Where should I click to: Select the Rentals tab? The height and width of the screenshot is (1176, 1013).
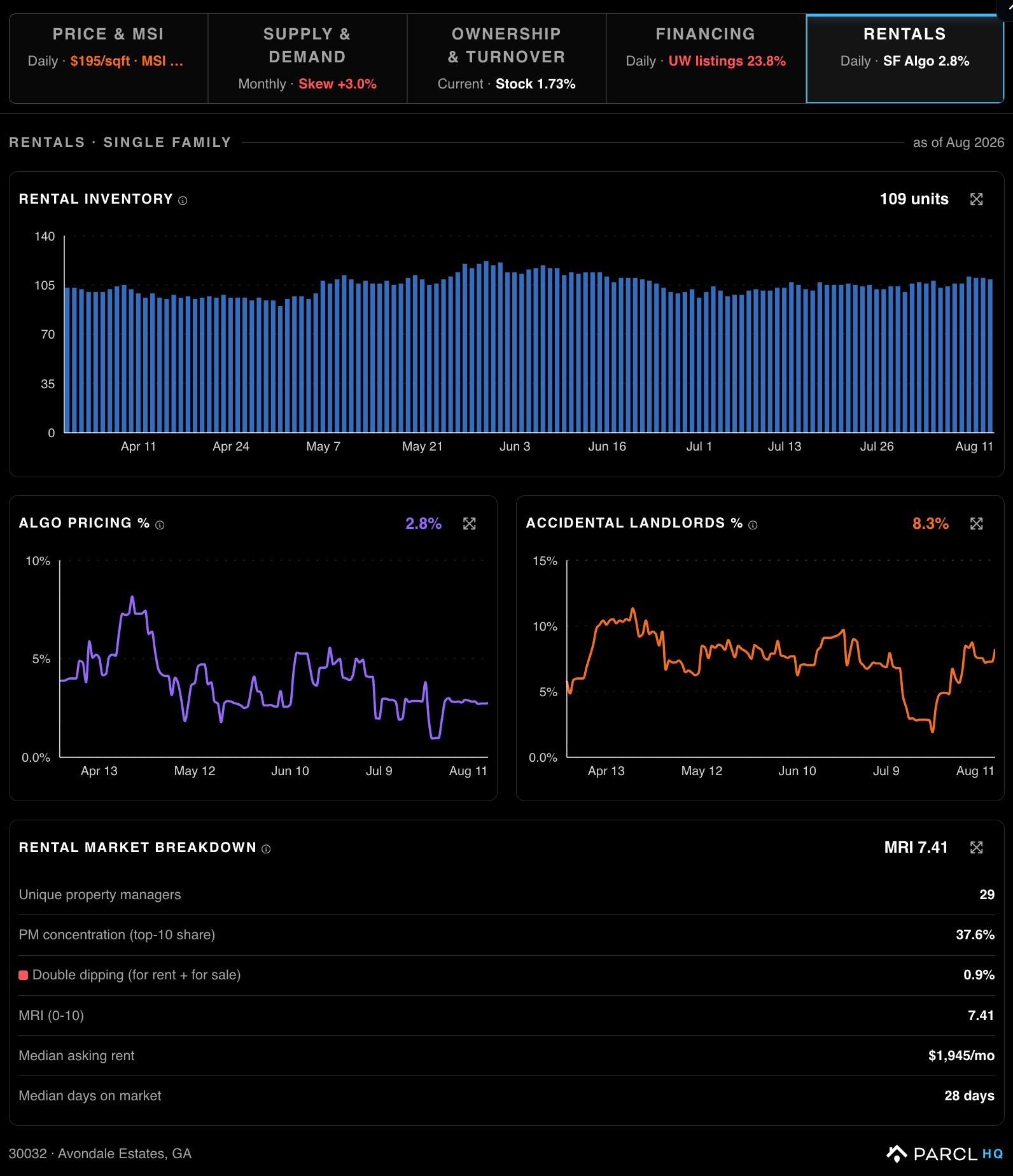(905, 59)
